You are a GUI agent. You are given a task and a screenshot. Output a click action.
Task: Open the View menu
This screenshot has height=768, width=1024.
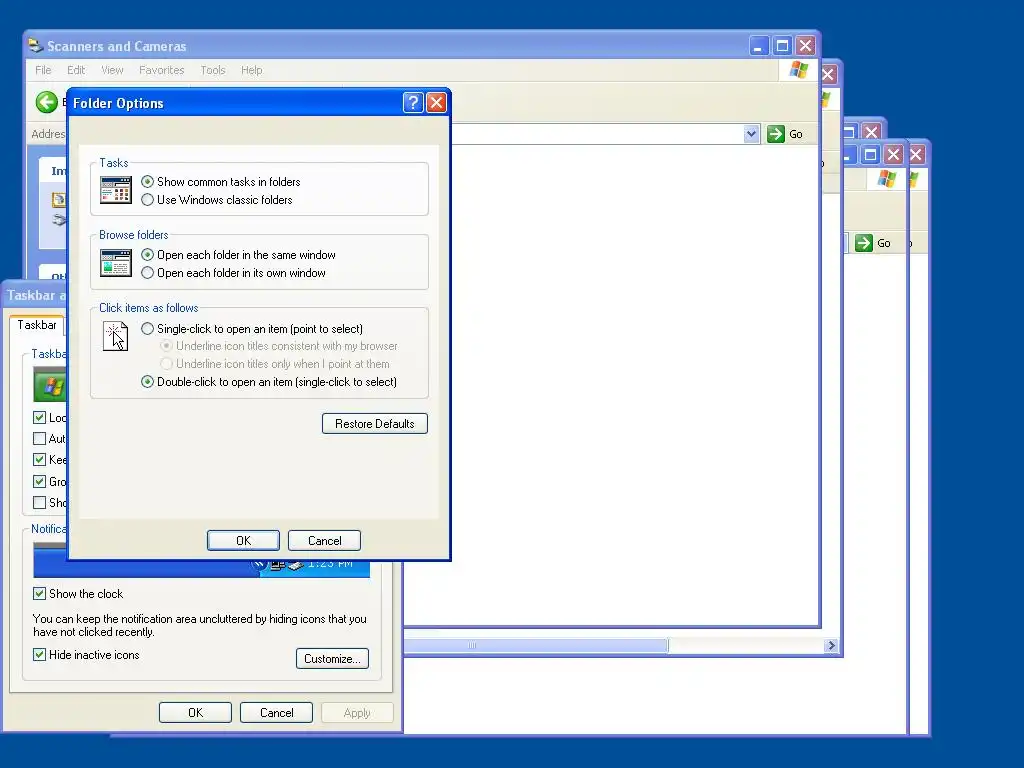(112, 70)
